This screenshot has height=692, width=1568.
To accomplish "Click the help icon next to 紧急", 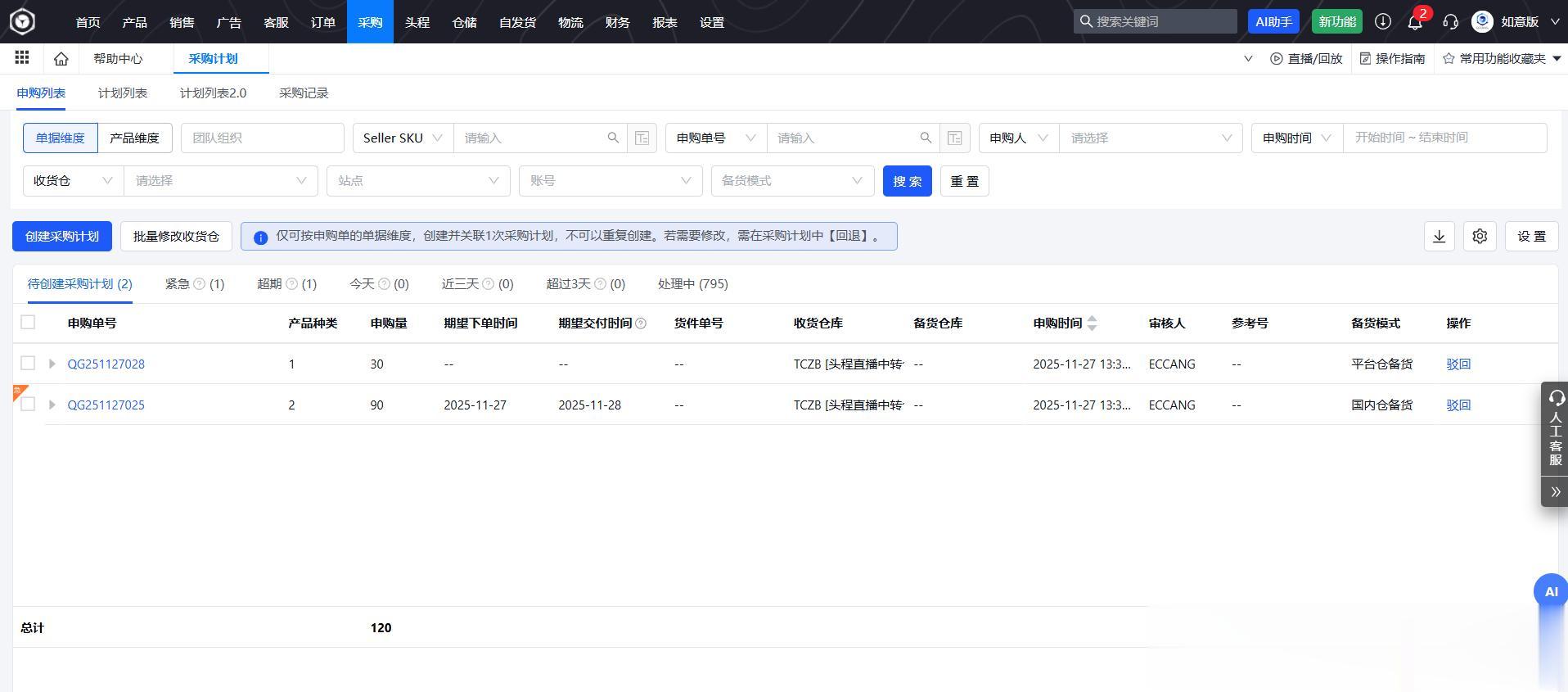I will click(199, 283).
